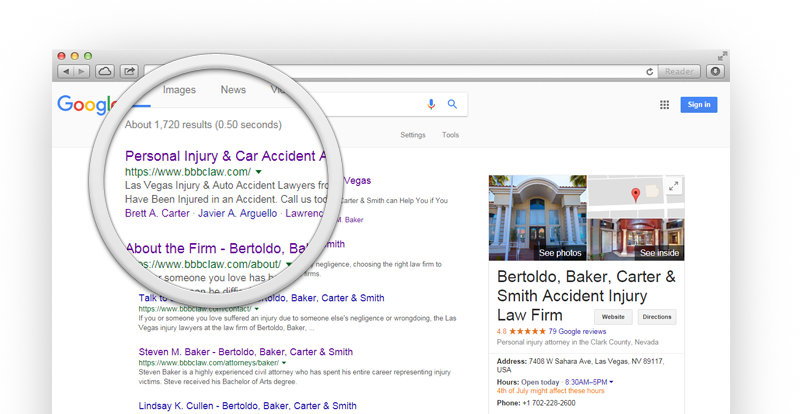Open the 79 Google reviews link
This screenshot has height=414, width=800.
point(577,331)
